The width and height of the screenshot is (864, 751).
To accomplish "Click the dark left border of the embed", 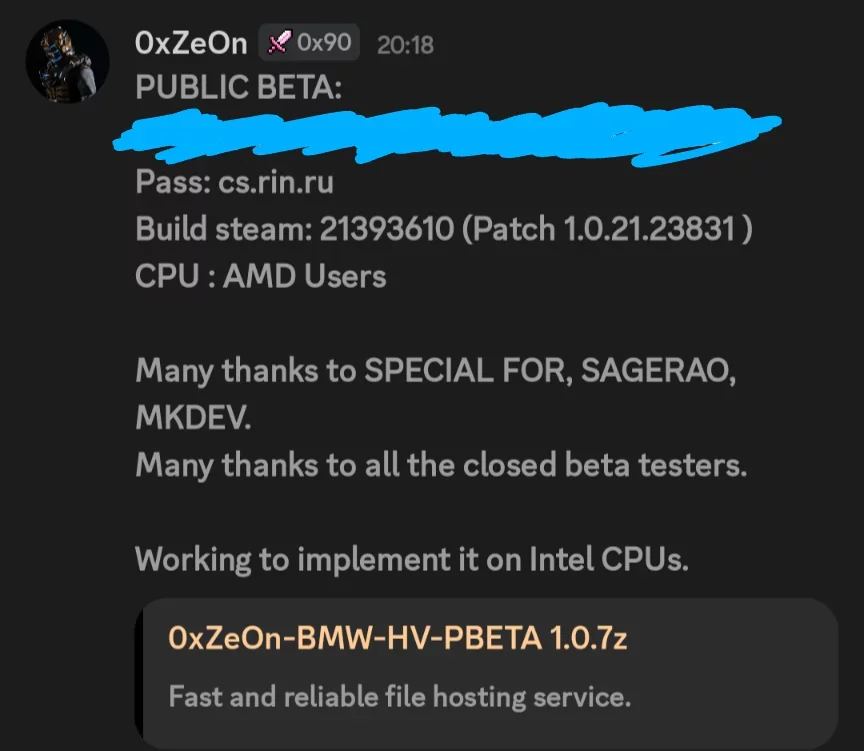I will tap(138, 673).
